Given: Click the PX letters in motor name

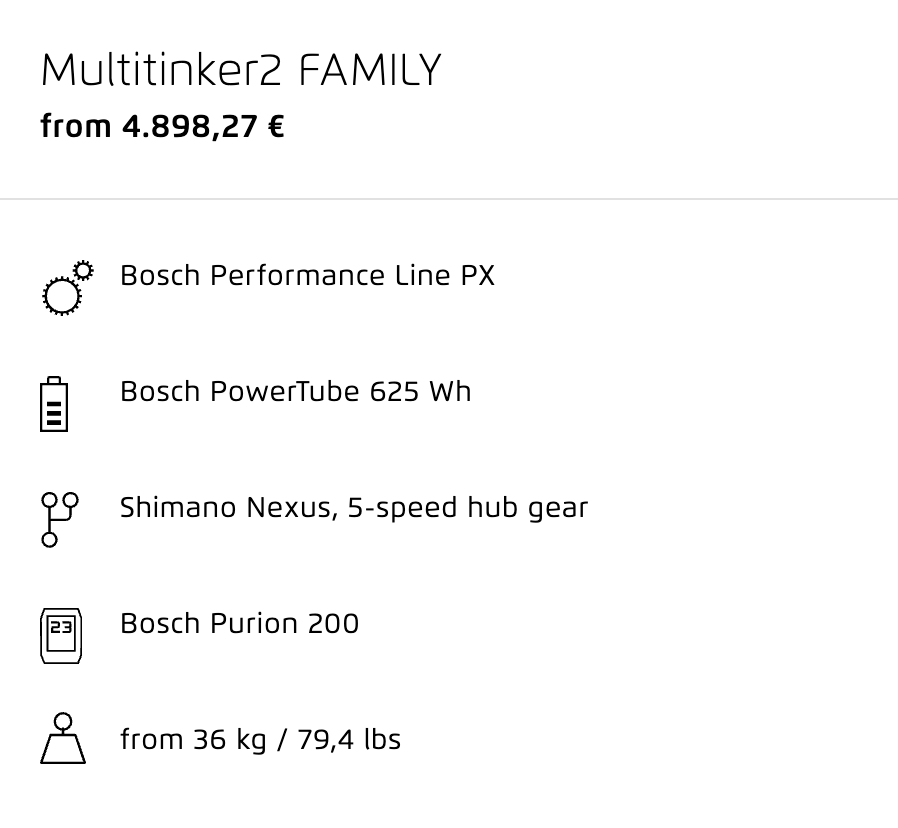Looking at the screenshot, I should [x=478, y=275].
